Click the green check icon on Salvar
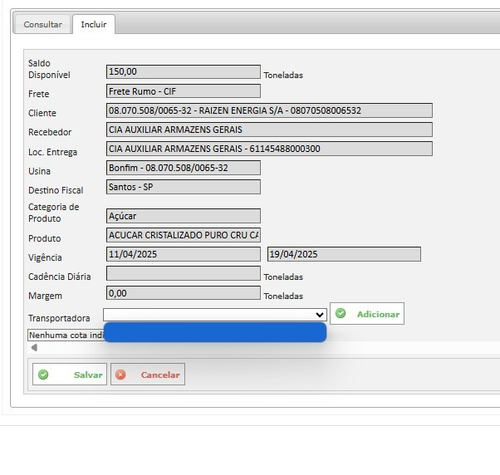This screenshot has width=500, height=475. pos(43,375)
